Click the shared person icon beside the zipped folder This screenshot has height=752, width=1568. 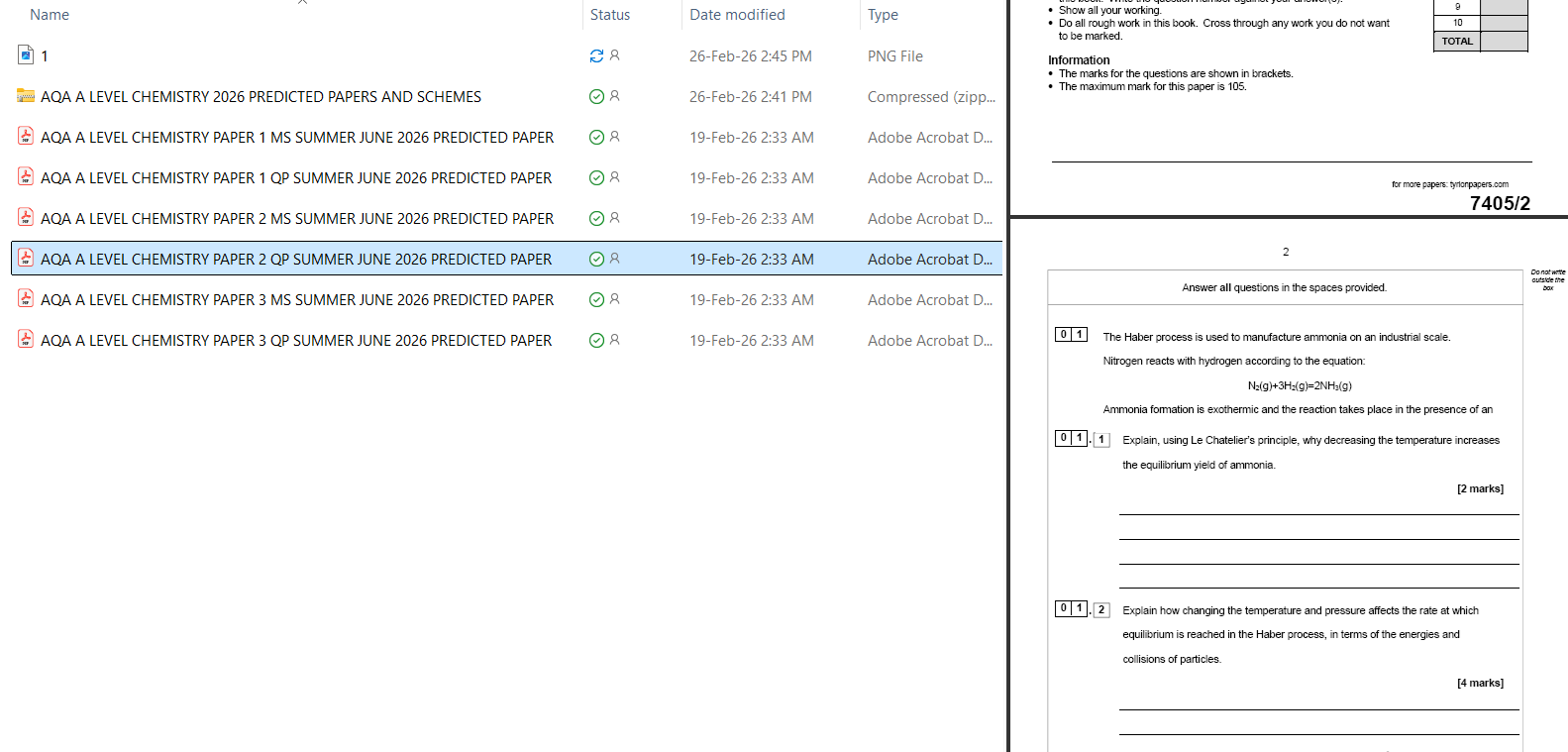point(615,96)
